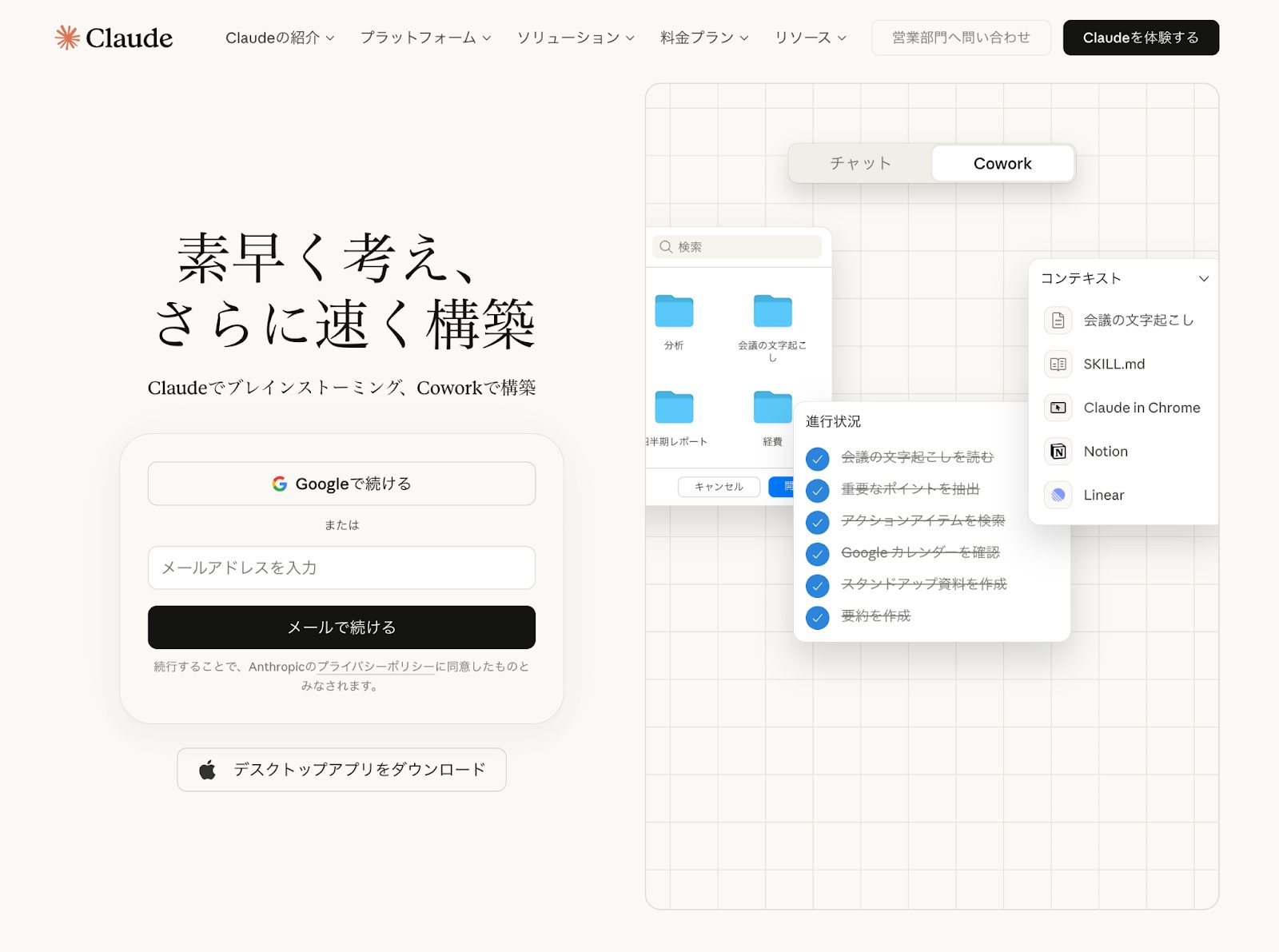The image size is (1279, 952).
Task: Open the 料金プラン dropdown
Action: (703, 37)
